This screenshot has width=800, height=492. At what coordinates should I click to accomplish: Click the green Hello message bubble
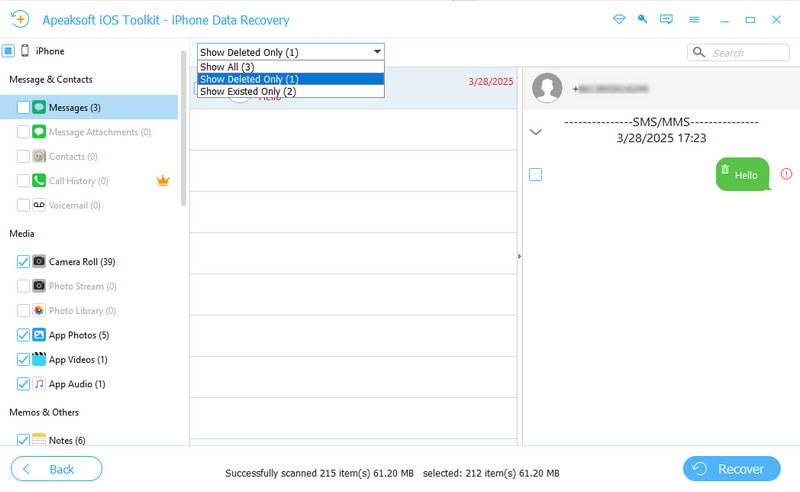[742, 174]
